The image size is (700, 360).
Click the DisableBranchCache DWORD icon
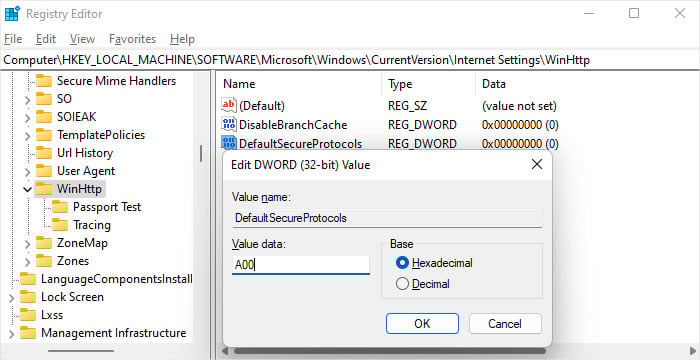tap(229, 125)
